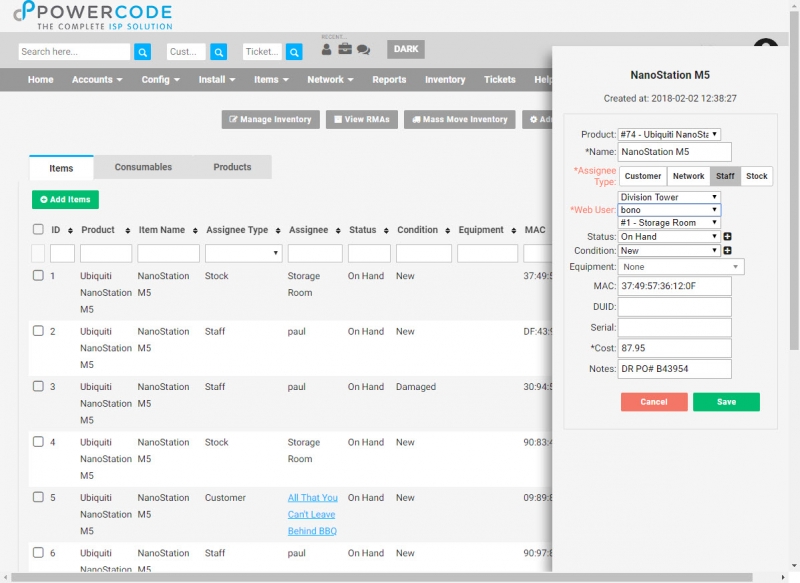This screenshot has width=800, height=583.
Task: Tick the checkbox for item ID 1
Action: click(38, 275)
